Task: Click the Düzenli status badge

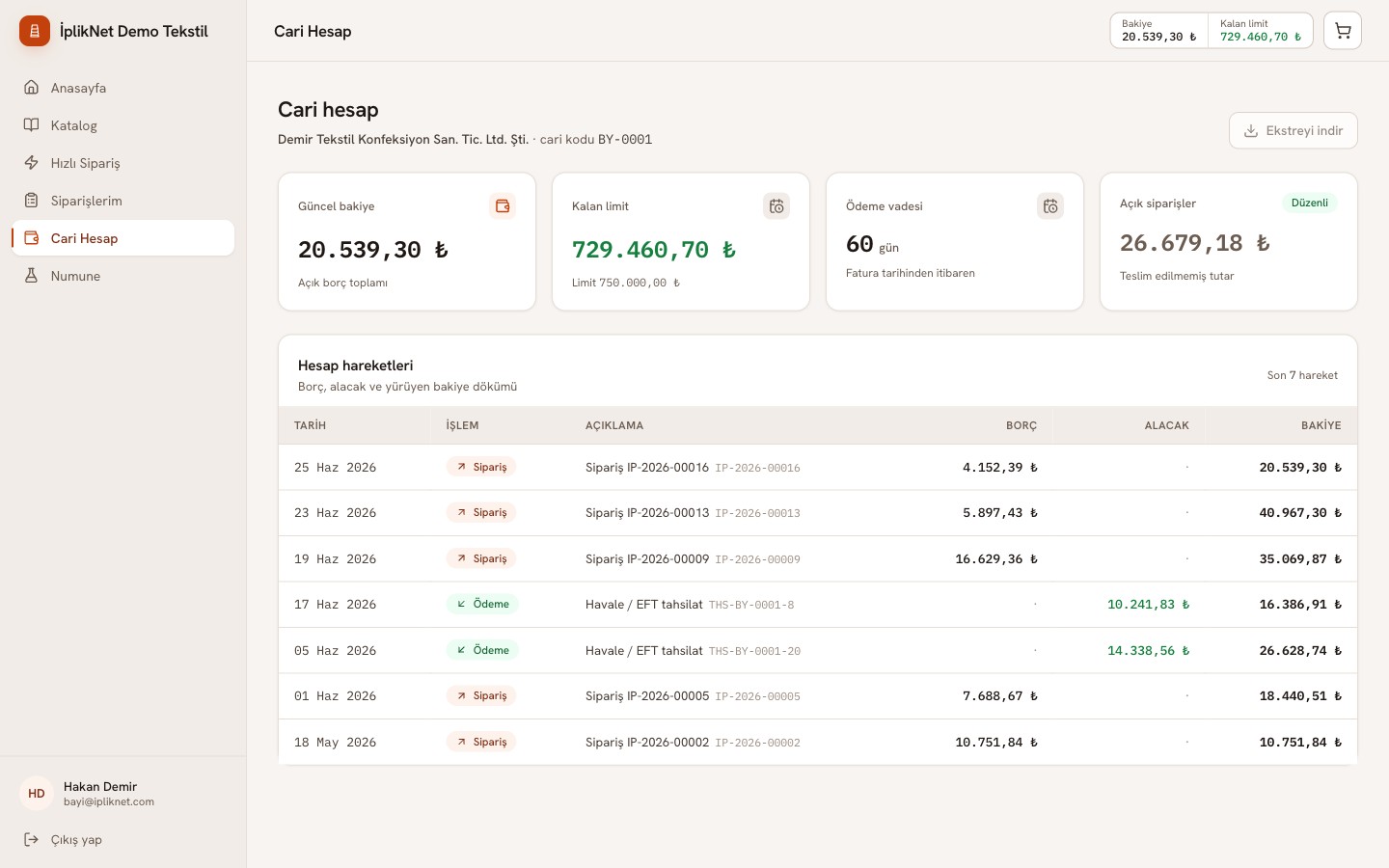Action: (x=1309, y=203)
